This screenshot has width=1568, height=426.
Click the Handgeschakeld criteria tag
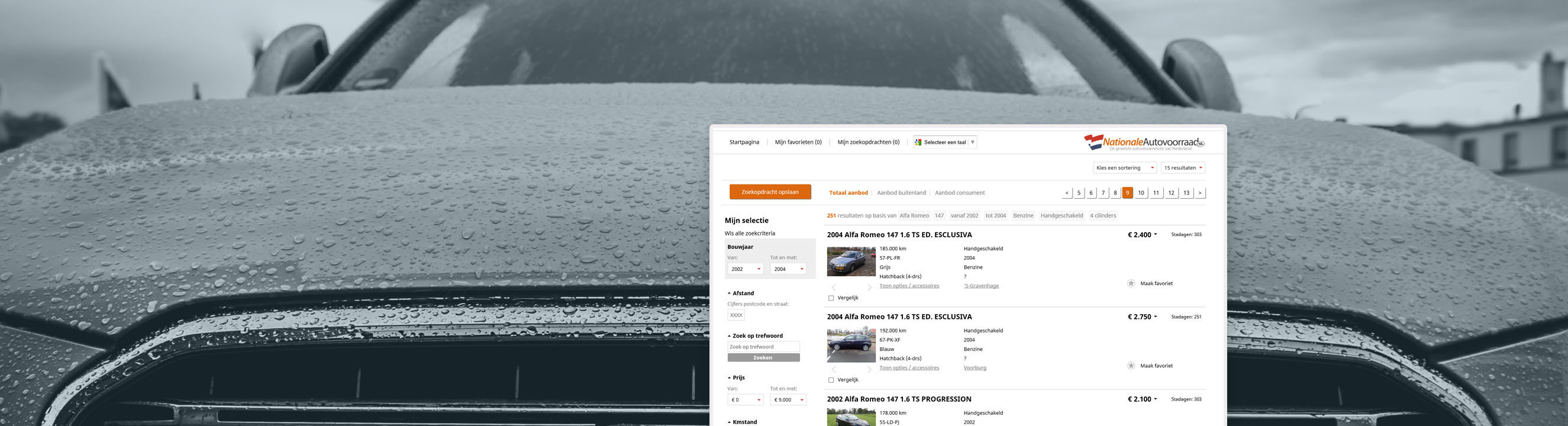tap(1062, 215)
